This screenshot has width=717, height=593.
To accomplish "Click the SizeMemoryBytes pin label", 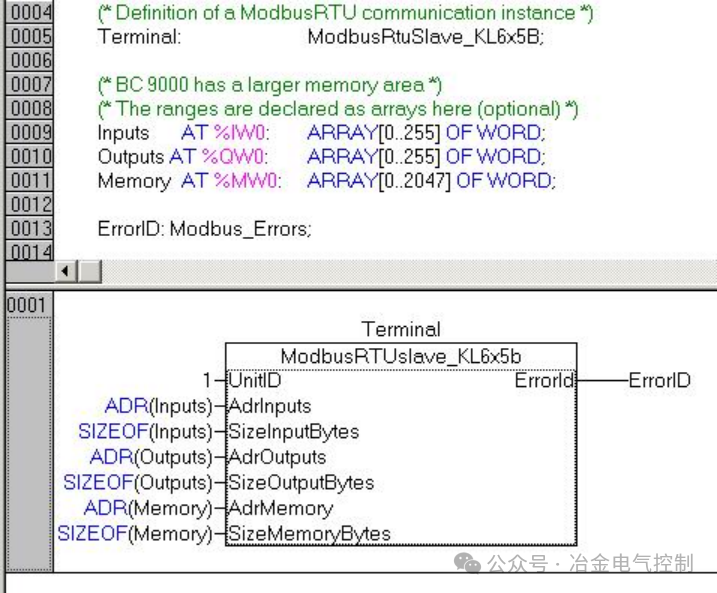I will point(309,534).
